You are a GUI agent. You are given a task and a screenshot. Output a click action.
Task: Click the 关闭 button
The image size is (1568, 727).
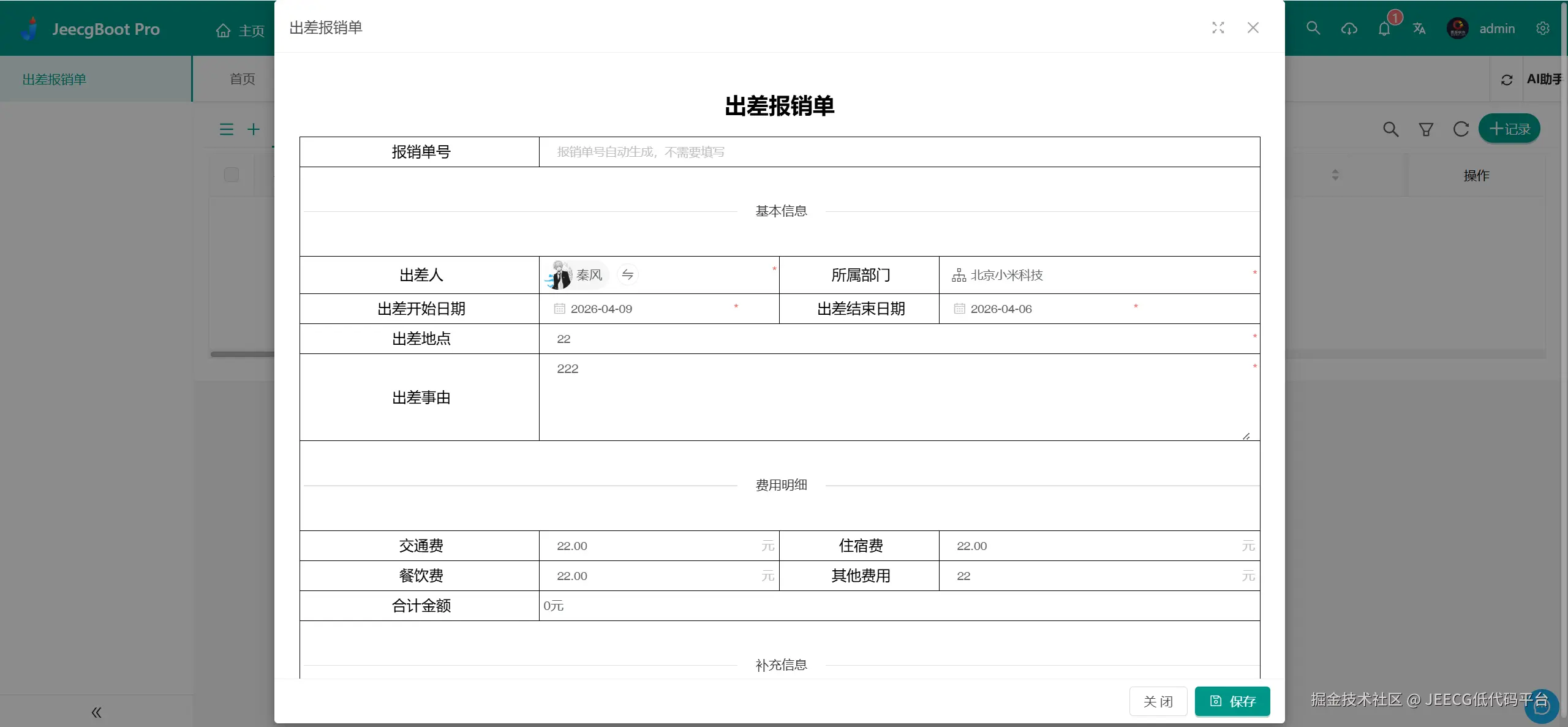pos(1158,701)
